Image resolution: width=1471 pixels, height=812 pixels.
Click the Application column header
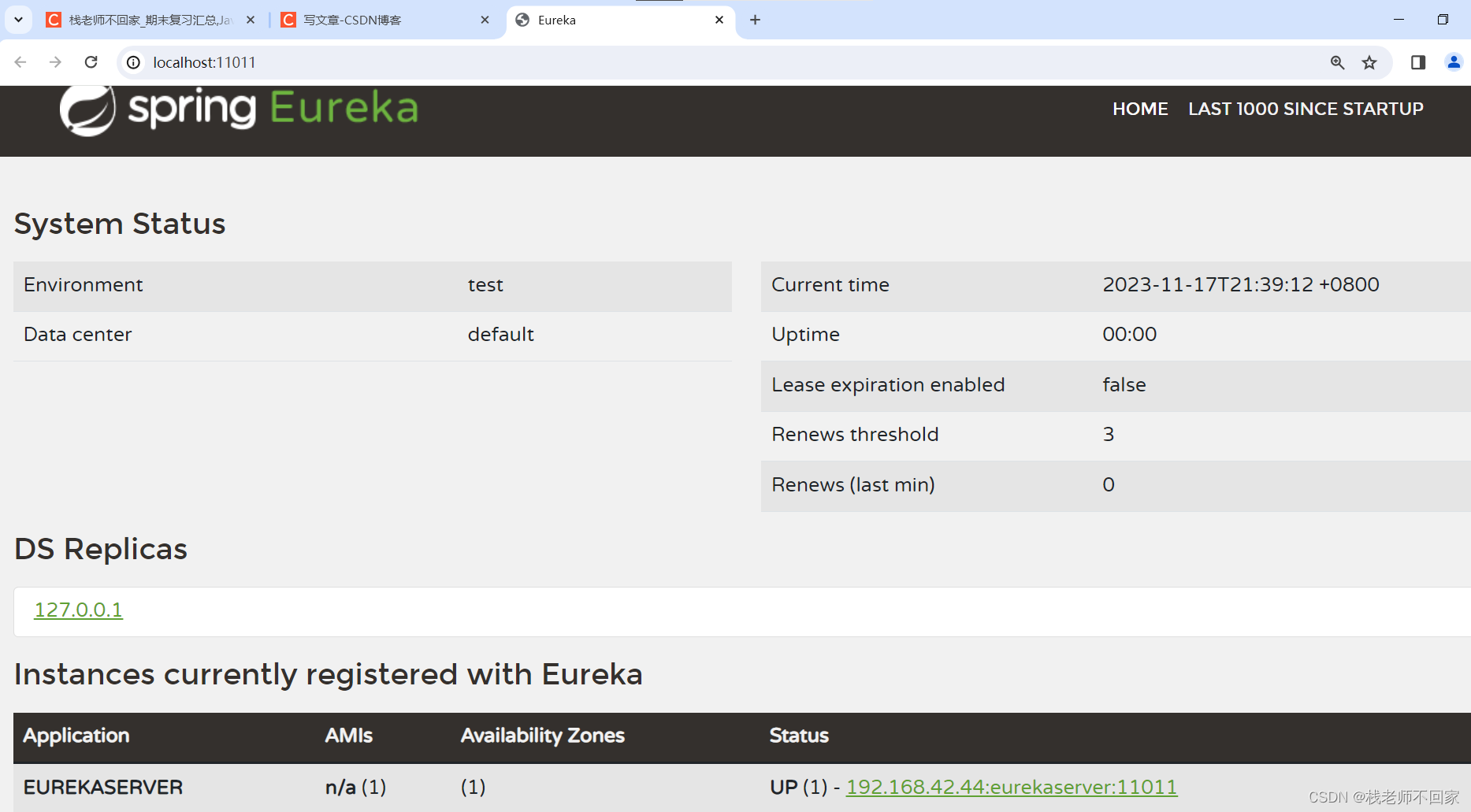(x=76, y=735)
